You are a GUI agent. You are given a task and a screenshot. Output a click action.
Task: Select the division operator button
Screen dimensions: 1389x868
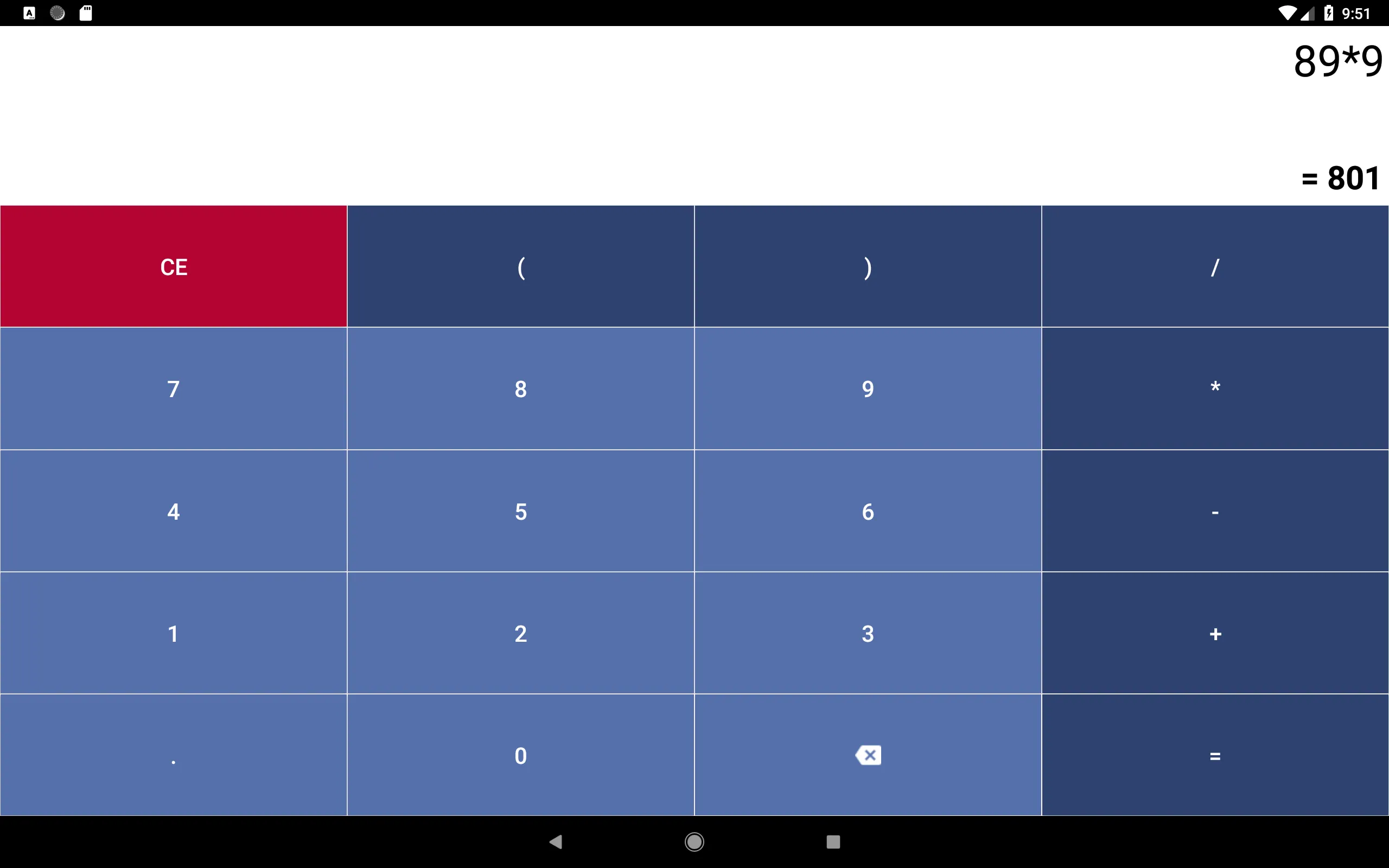tap(1213, 267)
